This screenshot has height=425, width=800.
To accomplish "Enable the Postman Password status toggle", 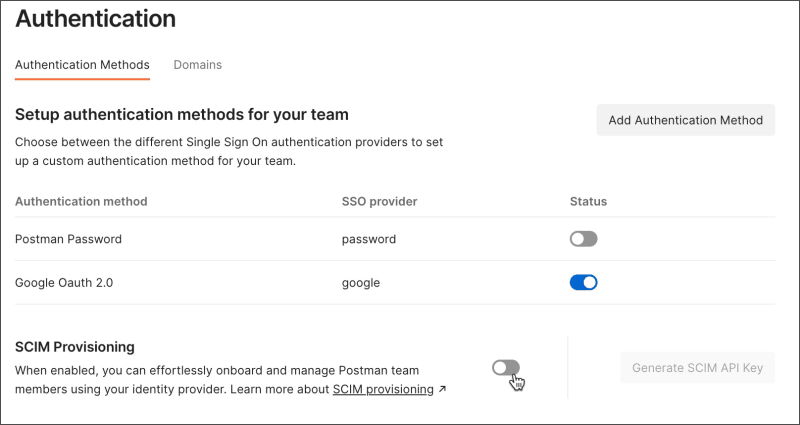I will click(583, 239).
